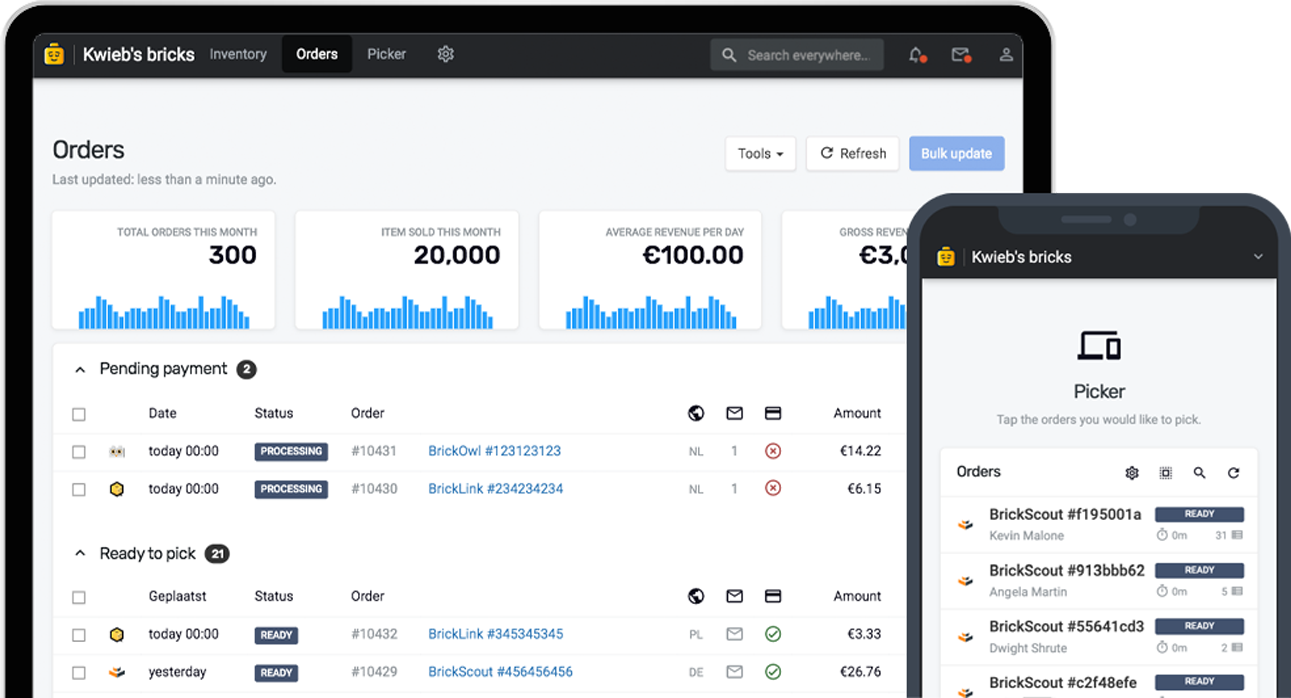Click the READY status badge for order #10432
The height and width of the screenshot is (698, 1291).
(x=276, y=635)
